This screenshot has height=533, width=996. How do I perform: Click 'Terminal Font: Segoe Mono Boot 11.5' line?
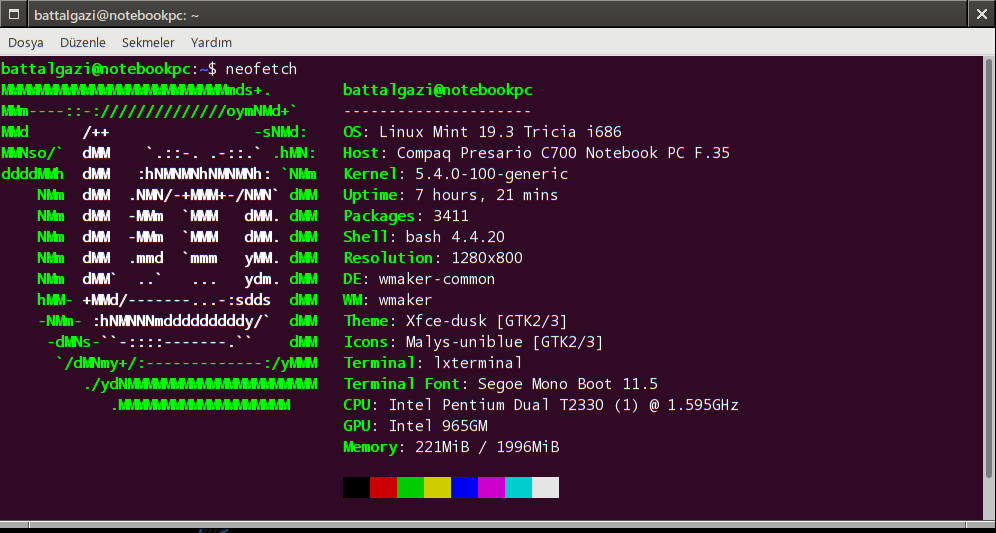point(501,384)
